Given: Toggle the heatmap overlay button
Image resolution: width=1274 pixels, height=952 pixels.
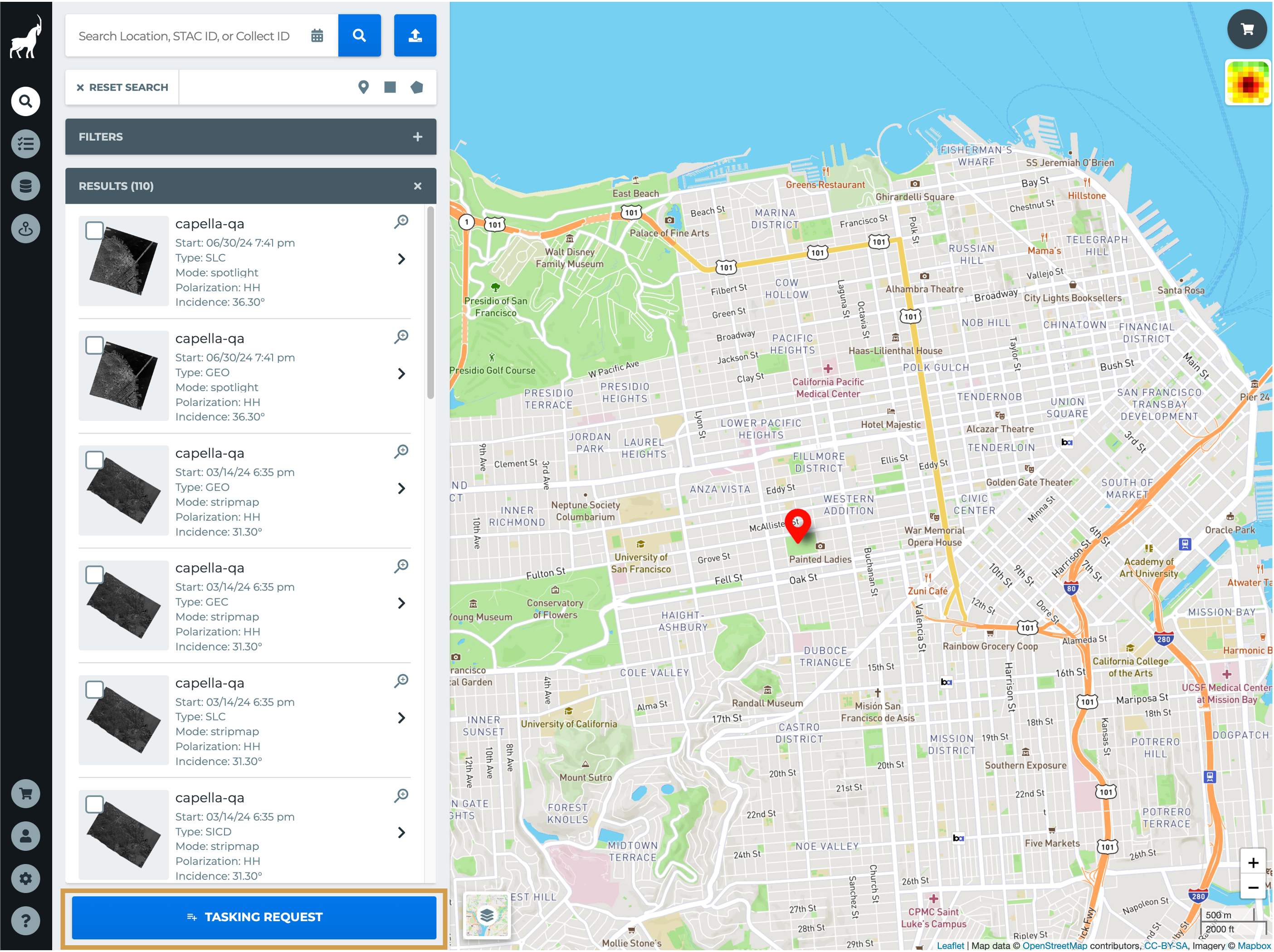Looking at the screenshot, I should click(x=1248, y=83).
